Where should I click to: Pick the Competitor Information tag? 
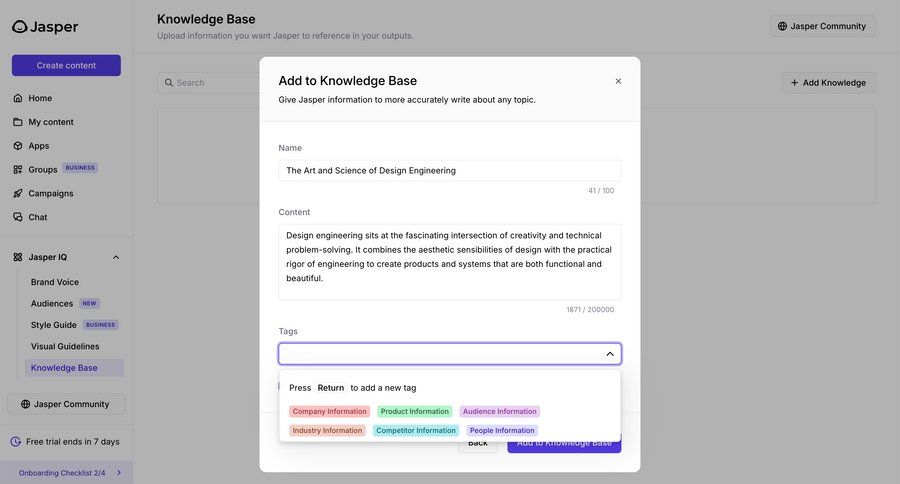[x=415, y=431]
